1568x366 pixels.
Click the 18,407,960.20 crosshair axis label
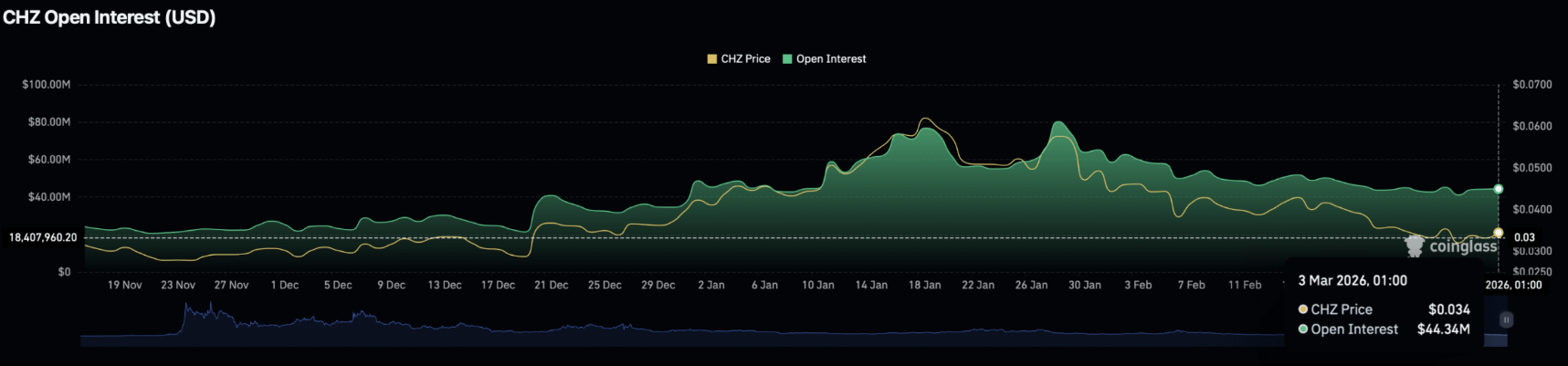43,237
